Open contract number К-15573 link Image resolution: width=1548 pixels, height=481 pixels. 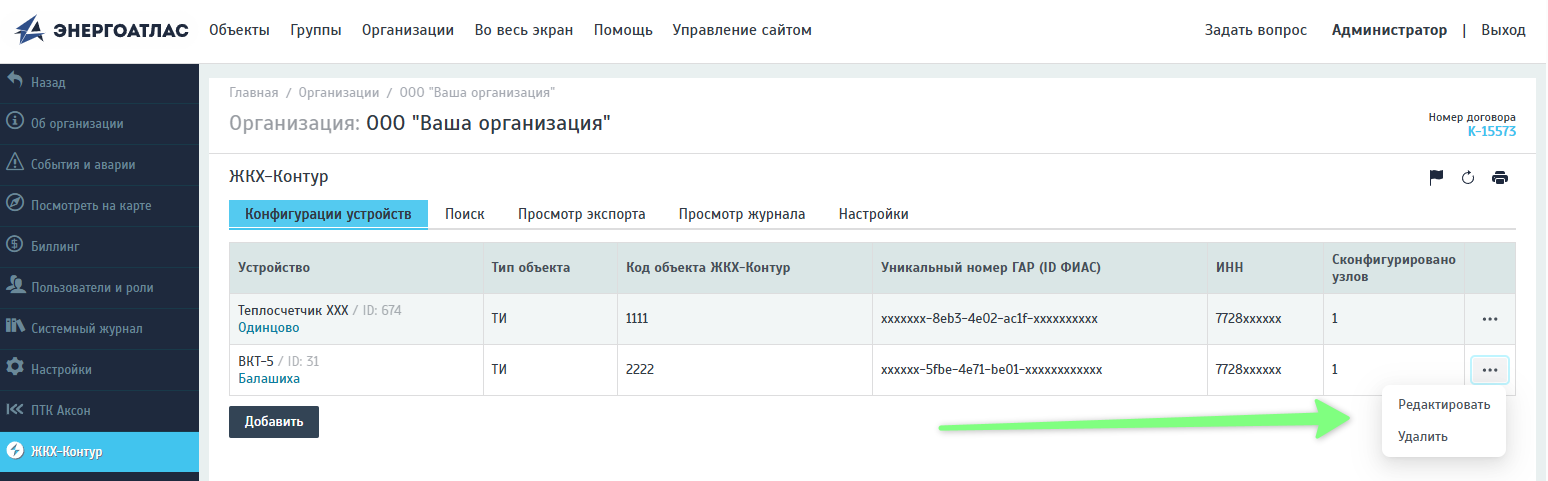(1492, 131)
